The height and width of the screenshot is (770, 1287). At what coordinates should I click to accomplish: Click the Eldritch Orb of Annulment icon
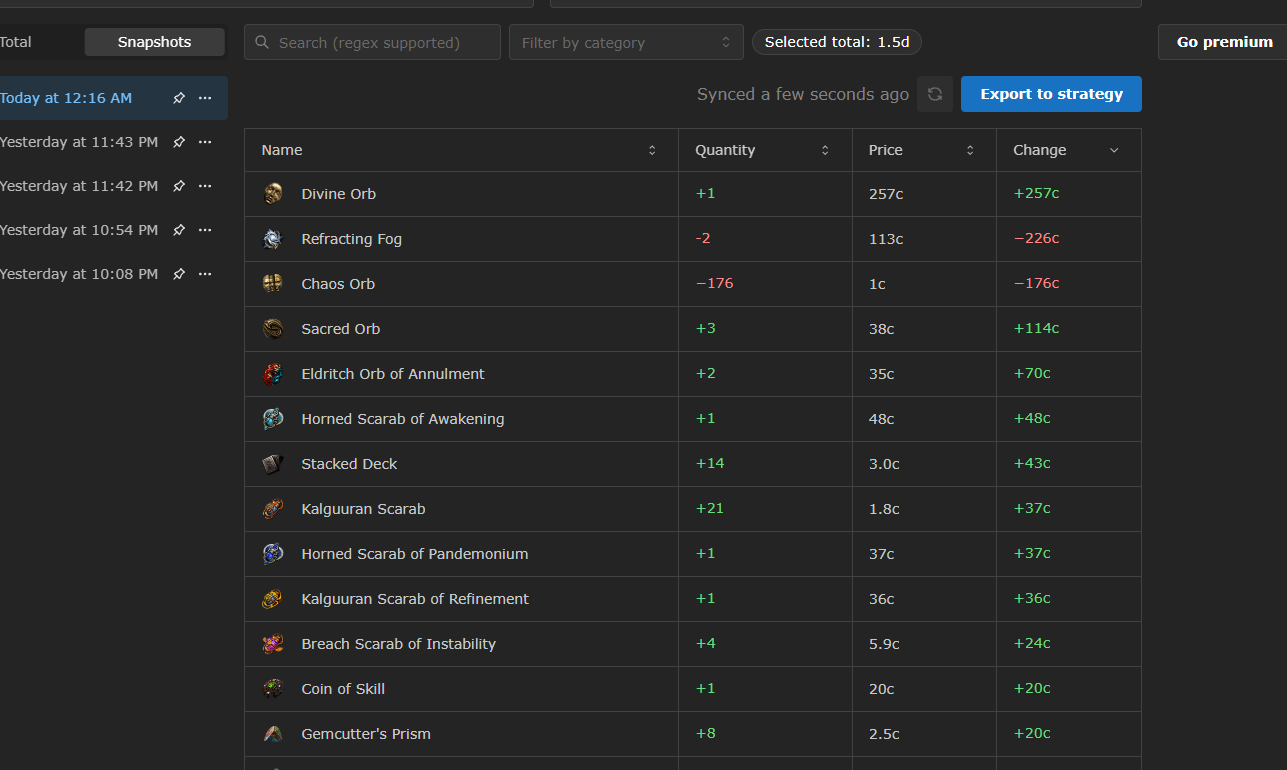point(273,374)
